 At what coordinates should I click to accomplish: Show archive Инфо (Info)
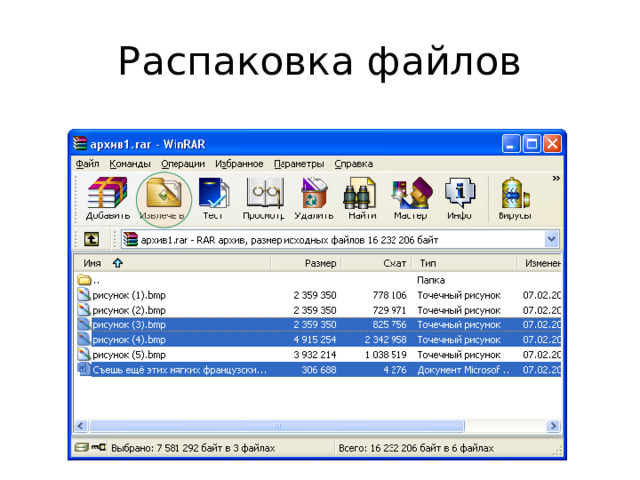[x=460, y=198]
